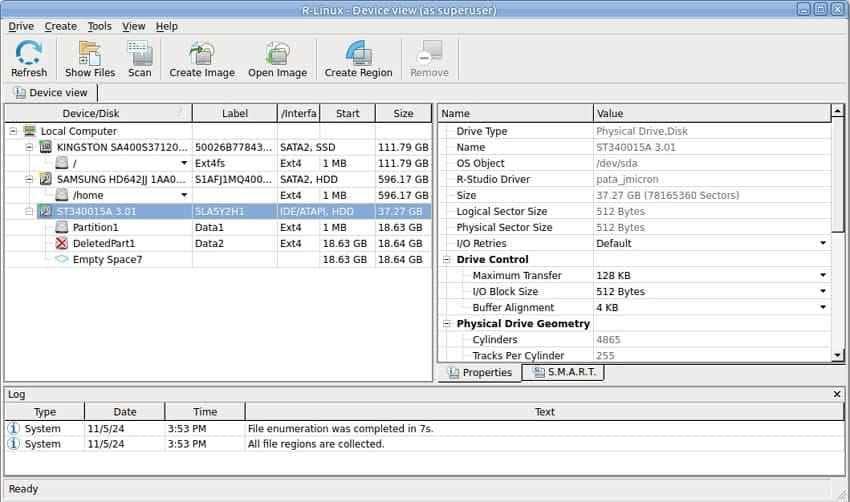Open the Create menu
The width and height of the screenshot is (850, 502).
61,26
